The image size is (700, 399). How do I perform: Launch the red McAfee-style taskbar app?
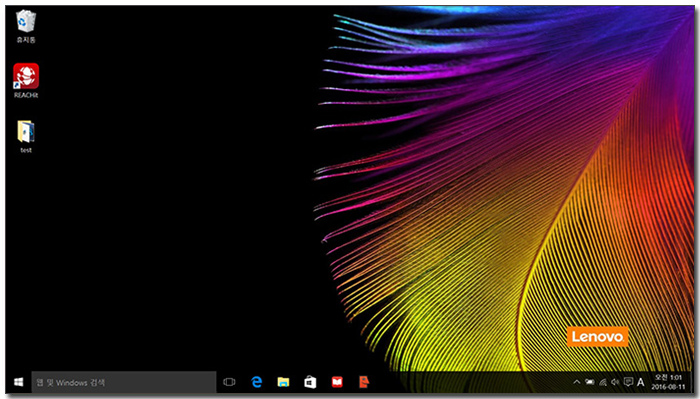337,382
